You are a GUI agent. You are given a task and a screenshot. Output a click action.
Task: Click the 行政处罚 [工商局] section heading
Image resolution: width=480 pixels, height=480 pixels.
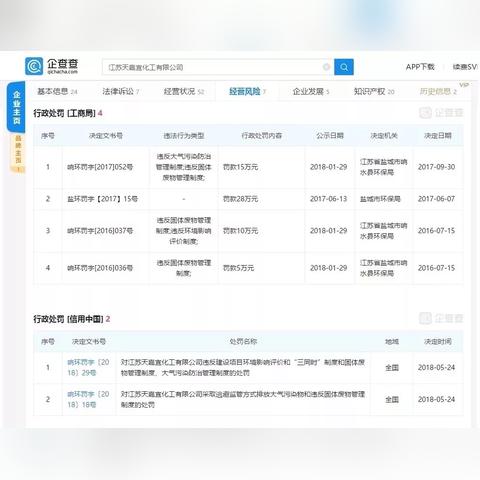68,113
